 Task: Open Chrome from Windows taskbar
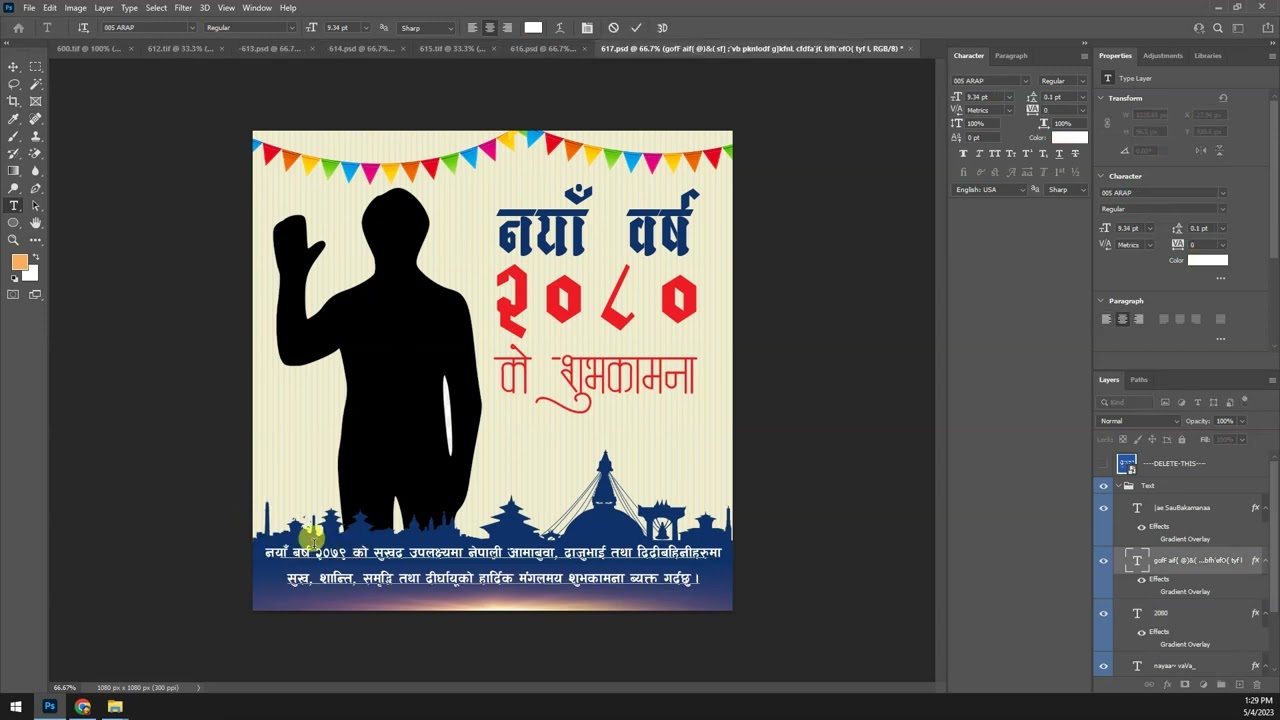[x=82, y=707]
